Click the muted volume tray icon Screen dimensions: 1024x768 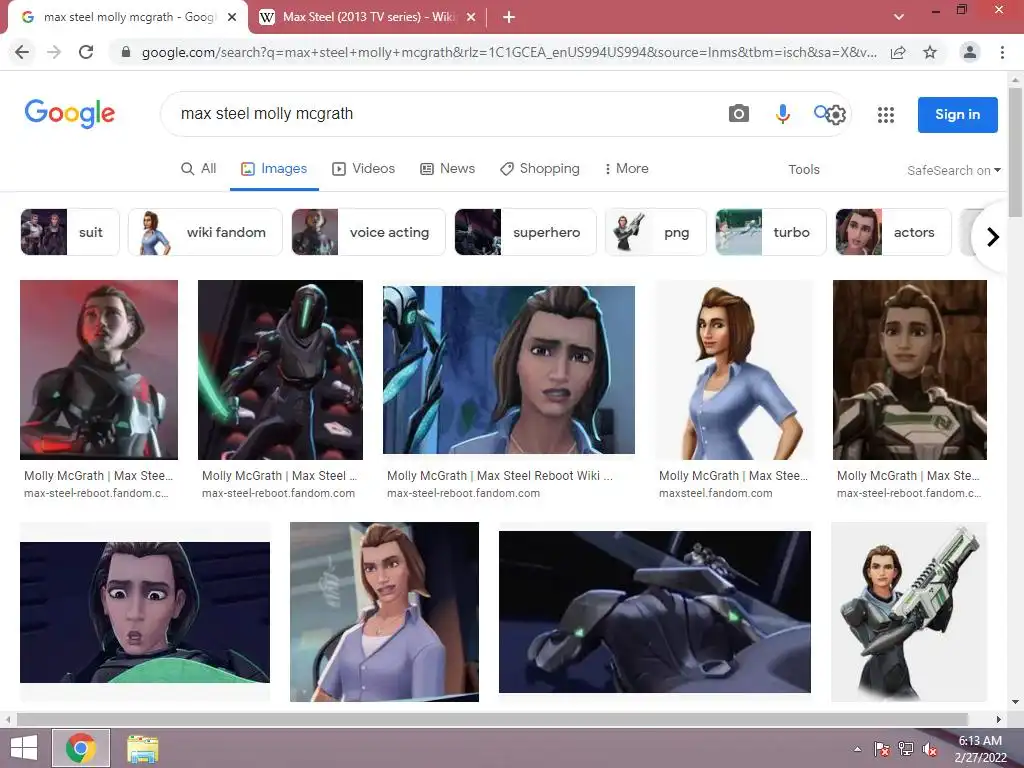tap(930, 749)
